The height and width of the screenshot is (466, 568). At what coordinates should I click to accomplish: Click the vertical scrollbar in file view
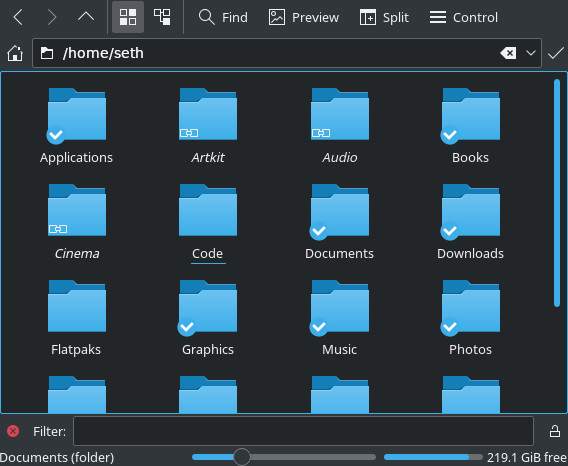click(x=557, y=193)
